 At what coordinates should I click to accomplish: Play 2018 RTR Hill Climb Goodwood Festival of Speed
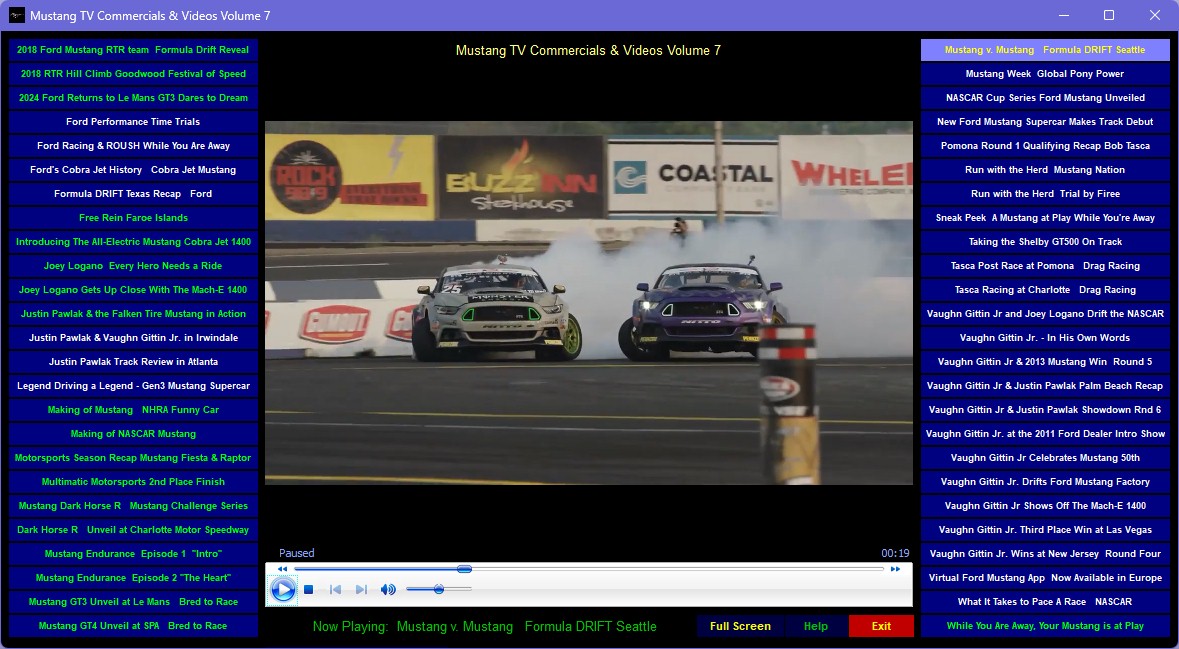coord(133,74)
